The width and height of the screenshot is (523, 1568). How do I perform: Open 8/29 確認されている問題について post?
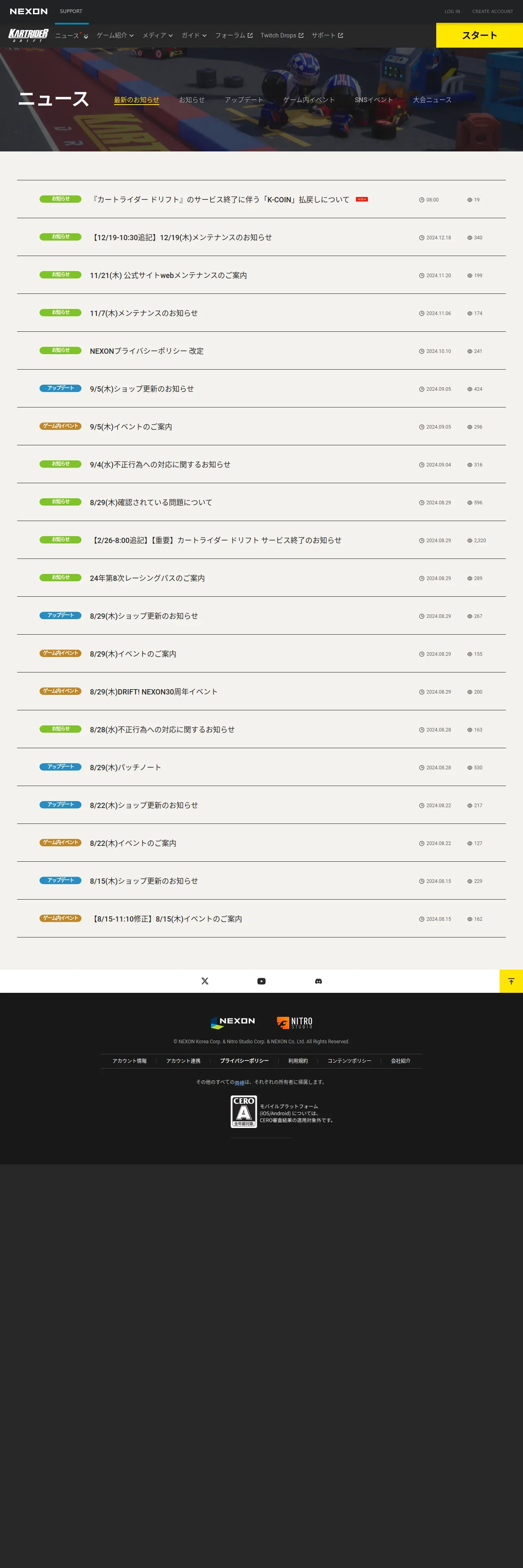(151, 502)
